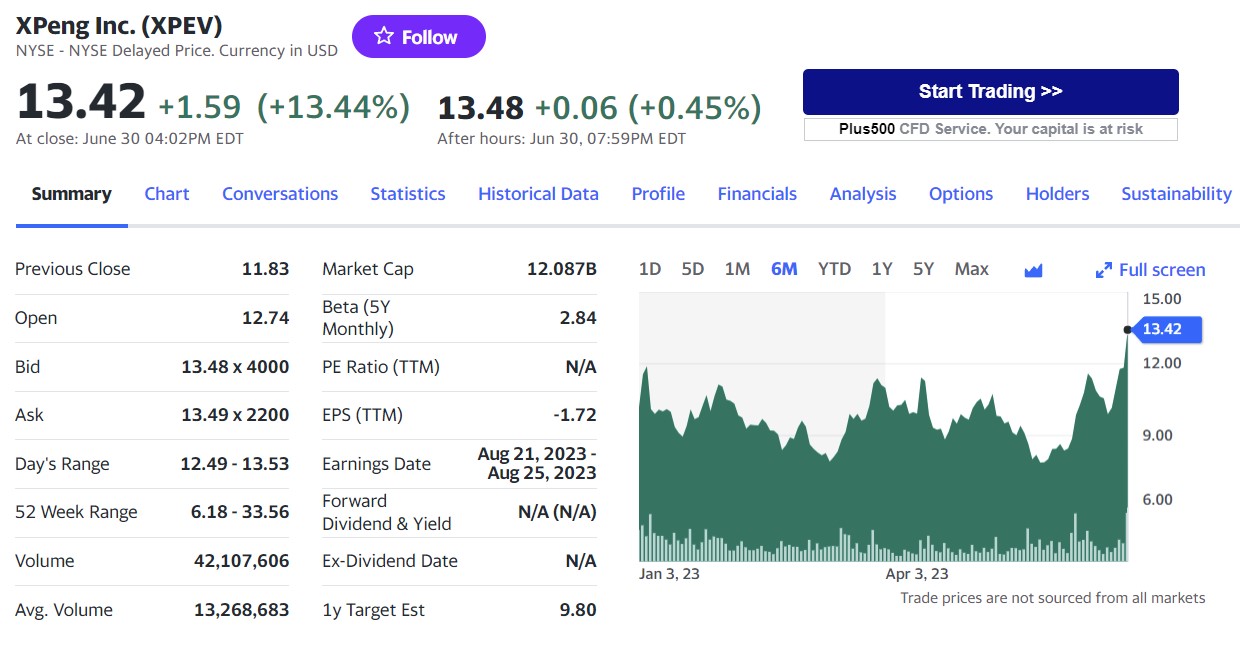Viewport: 1240px width, 667px height.
Task: Click the Previous Close value 11.83
Action: pyautogui.click(x=265, y=269)
